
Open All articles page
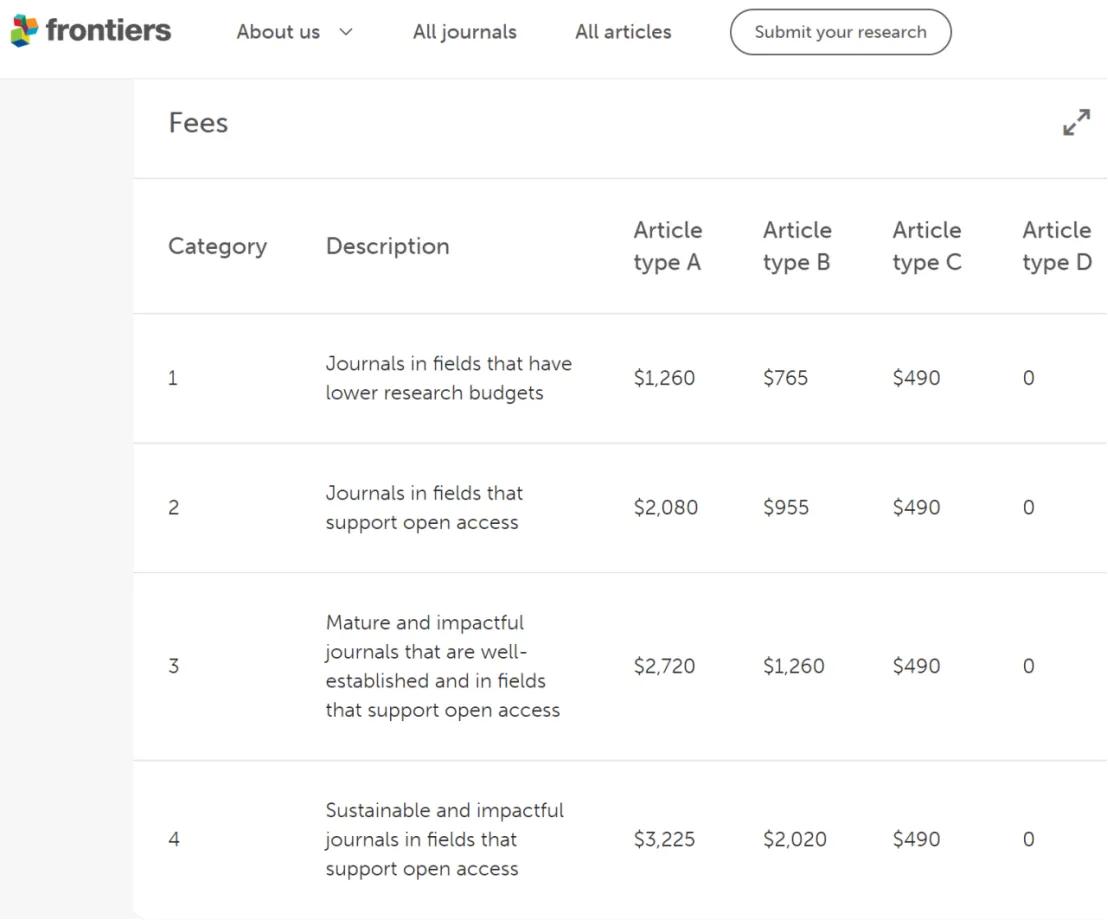623,32
